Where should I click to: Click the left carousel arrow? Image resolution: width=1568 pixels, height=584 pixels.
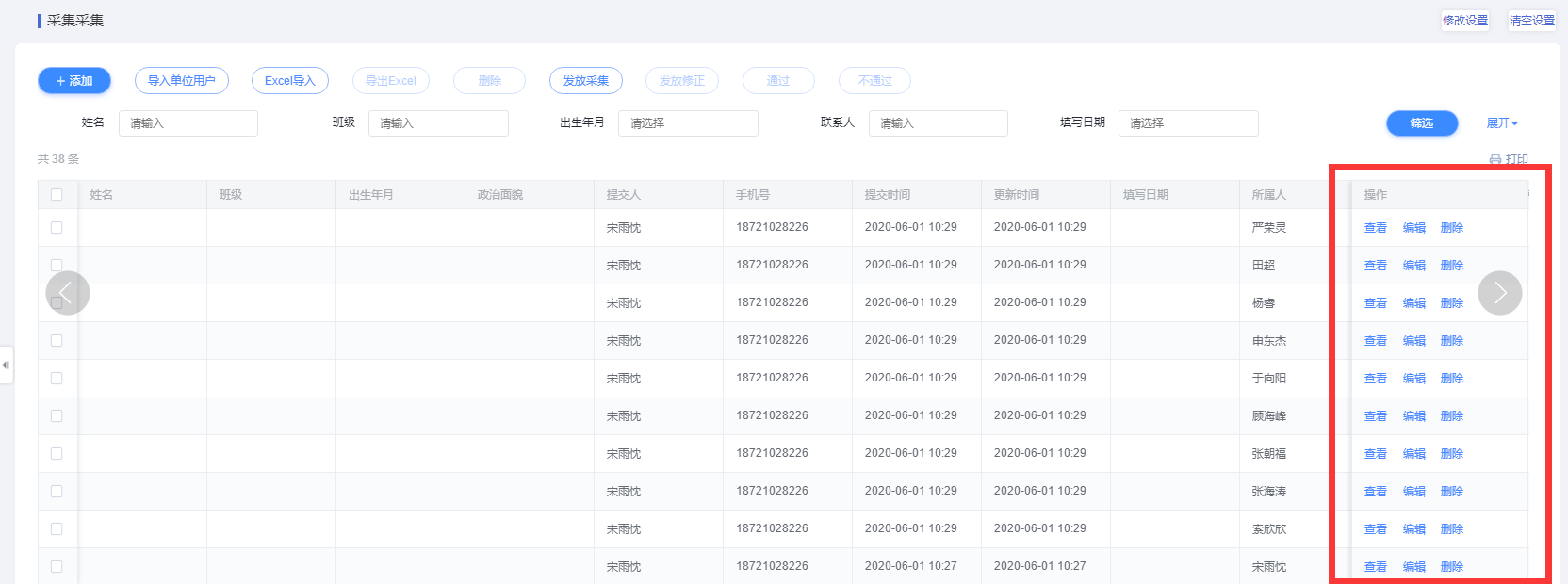click(x=68, y=293)
